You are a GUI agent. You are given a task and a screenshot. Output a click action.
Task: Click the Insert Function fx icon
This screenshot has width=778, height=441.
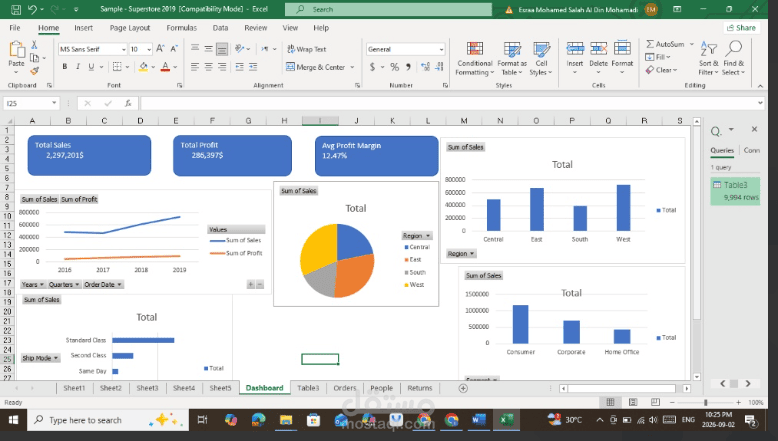(x=128, y=103)
